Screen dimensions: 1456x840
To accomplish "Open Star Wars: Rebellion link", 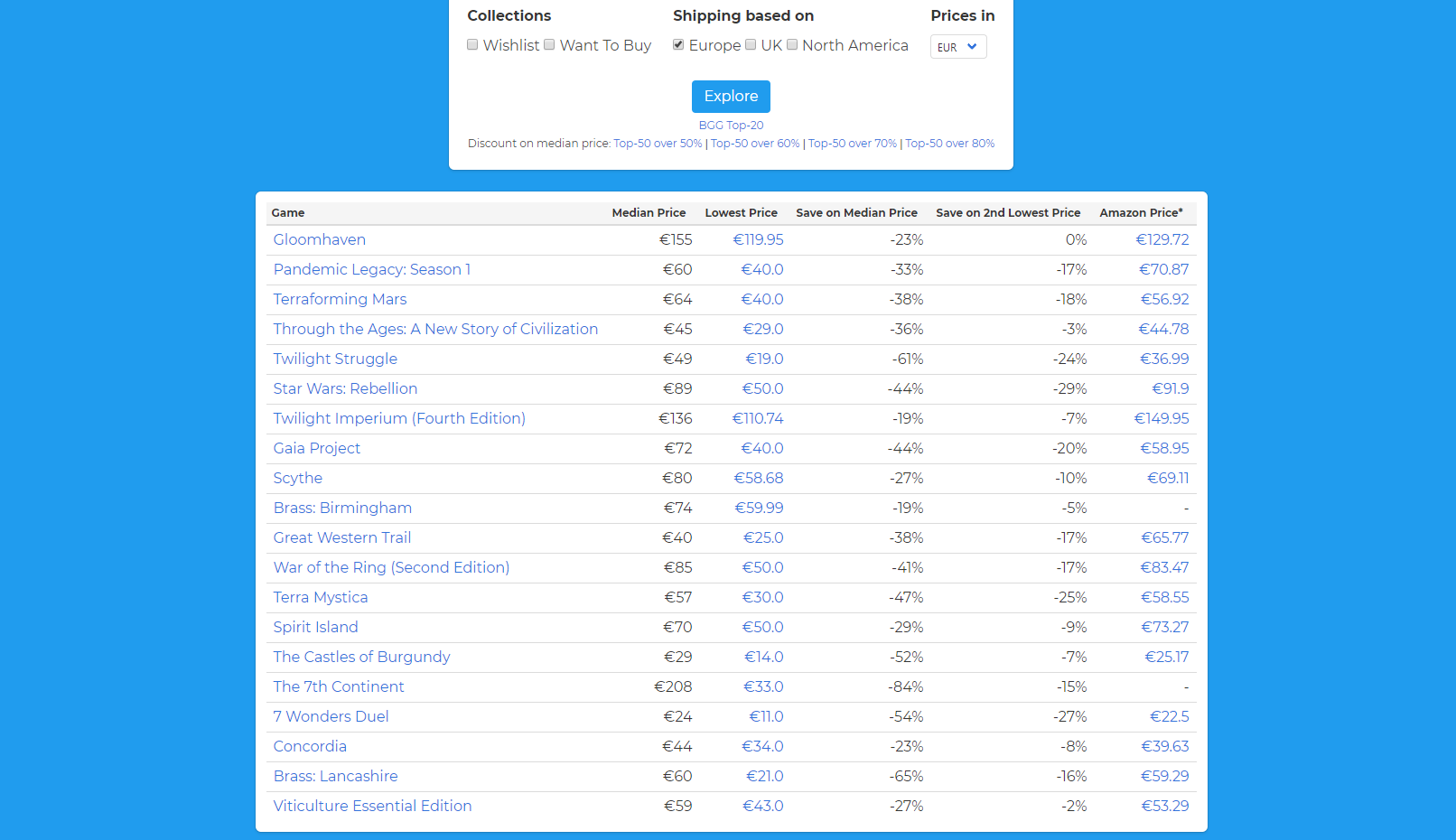I will pos(346,388).
